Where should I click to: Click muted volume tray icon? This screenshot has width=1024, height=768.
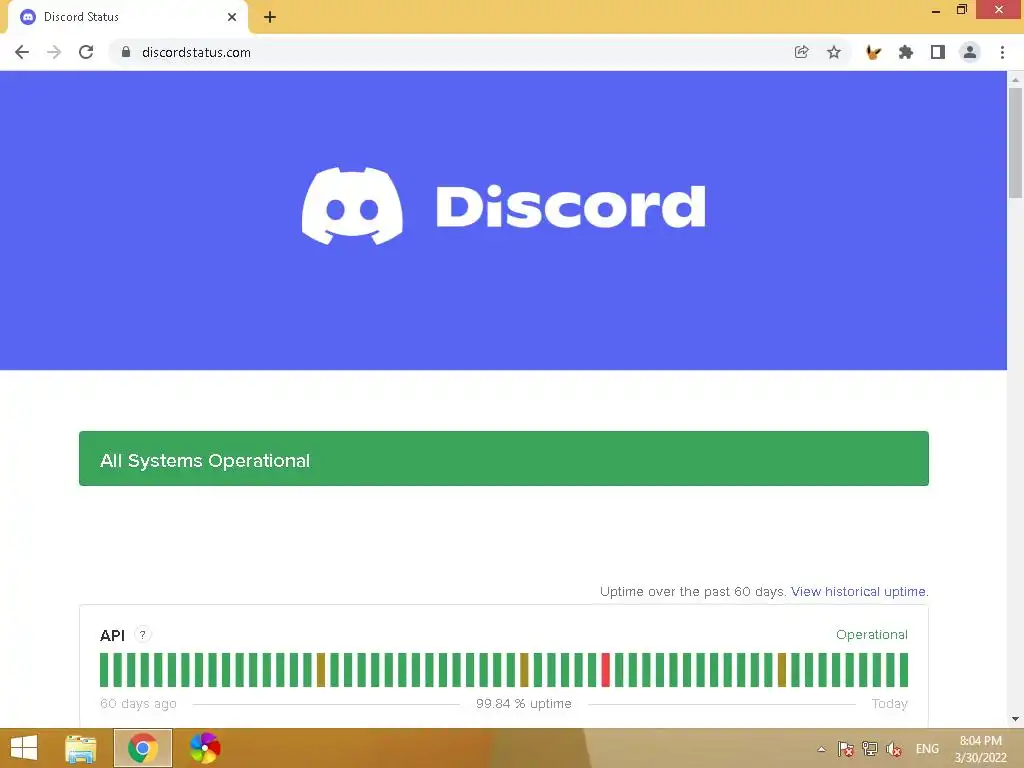click(894, 749)
